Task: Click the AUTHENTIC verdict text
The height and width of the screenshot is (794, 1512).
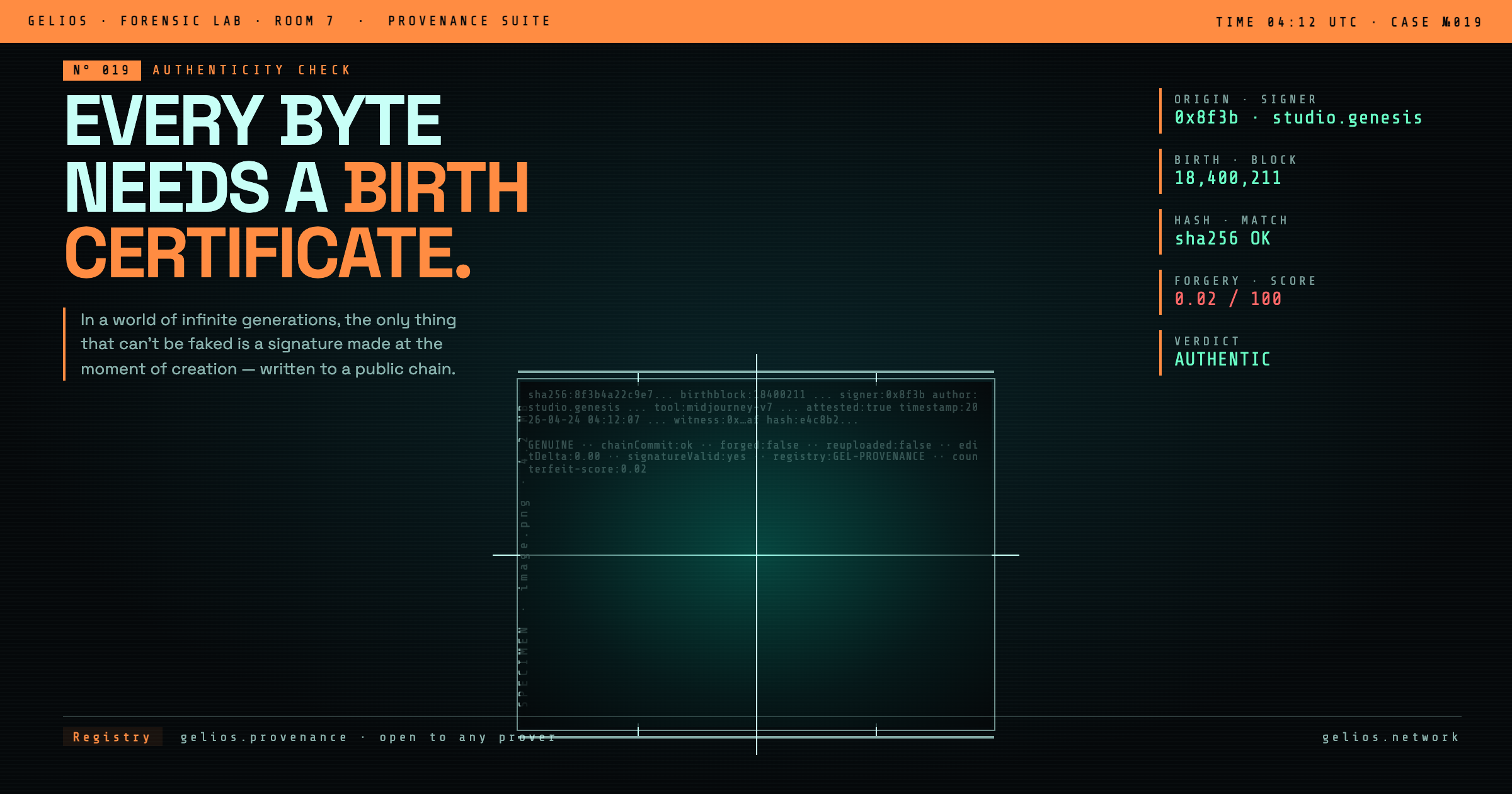Action: pos(1222,359)
